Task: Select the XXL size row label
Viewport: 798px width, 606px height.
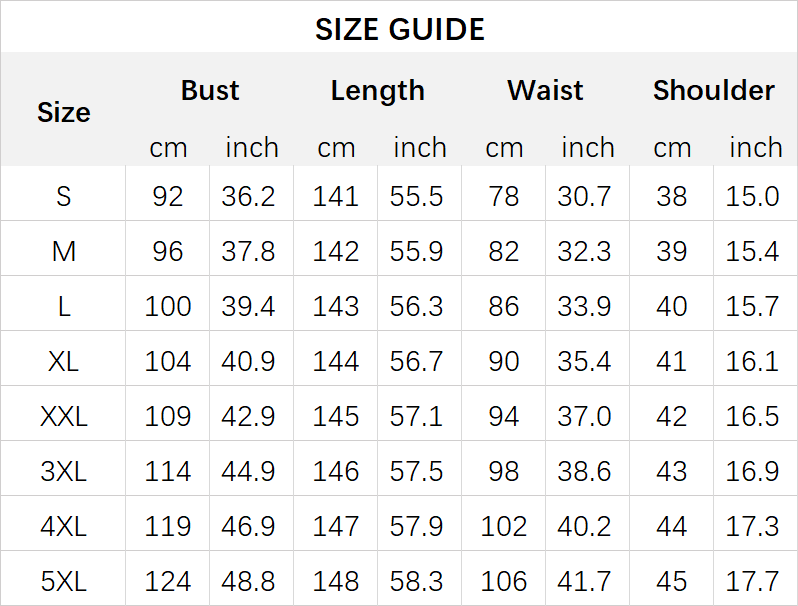Action: coord(64,416)
